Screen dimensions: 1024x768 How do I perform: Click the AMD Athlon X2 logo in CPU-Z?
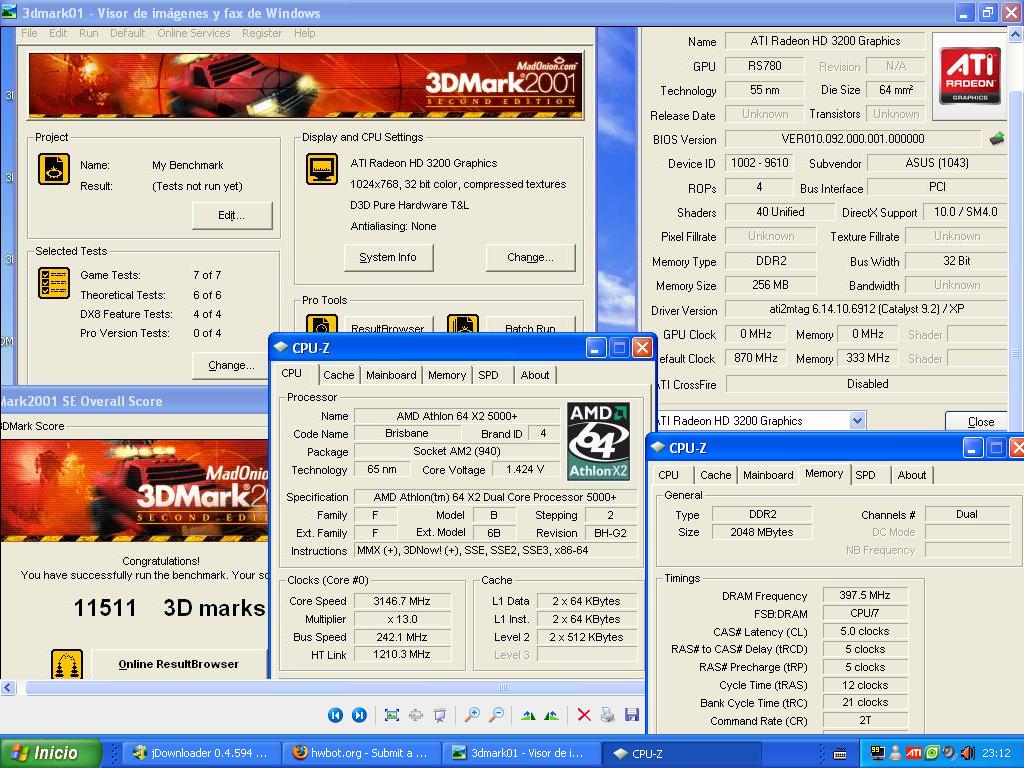pos(599,441)
